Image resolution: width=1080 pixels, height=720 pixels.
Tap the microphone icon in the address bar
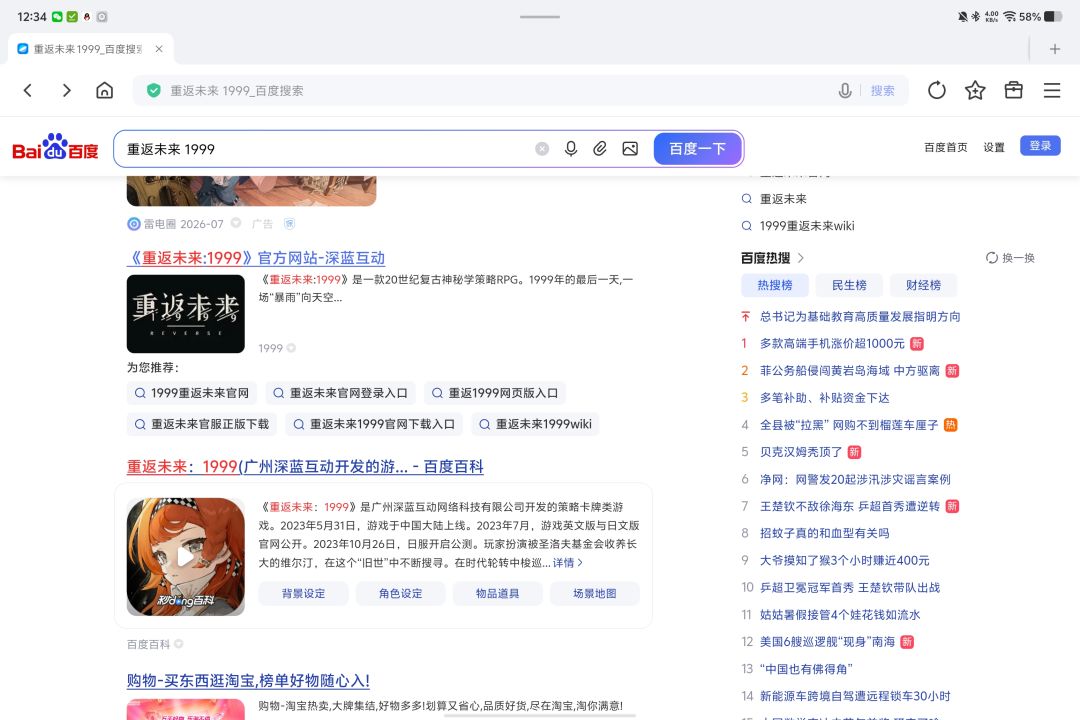coord(844,90)
